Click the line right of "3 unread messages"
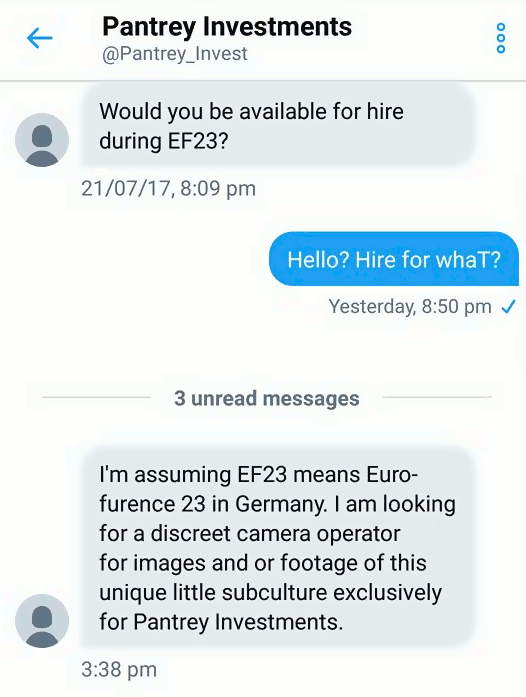This screenshot has height=697, width=526. tap(437, 397)
